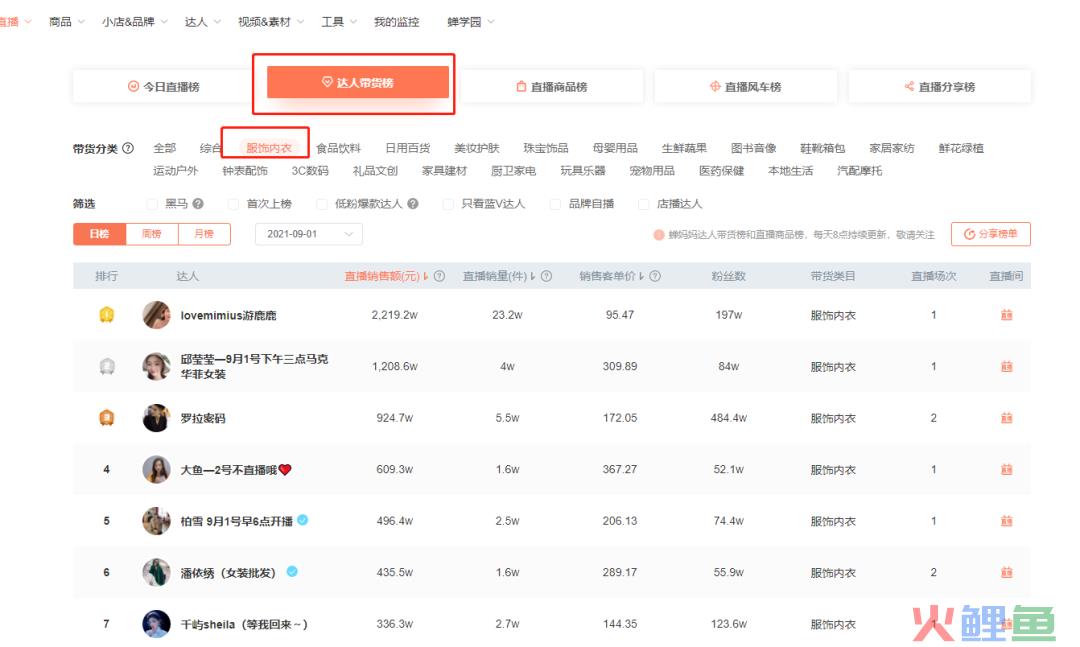This screenshot has width=1080, height=647.
Task: Sort by 销售客单价 arrow
Action: tap(642, 276)
